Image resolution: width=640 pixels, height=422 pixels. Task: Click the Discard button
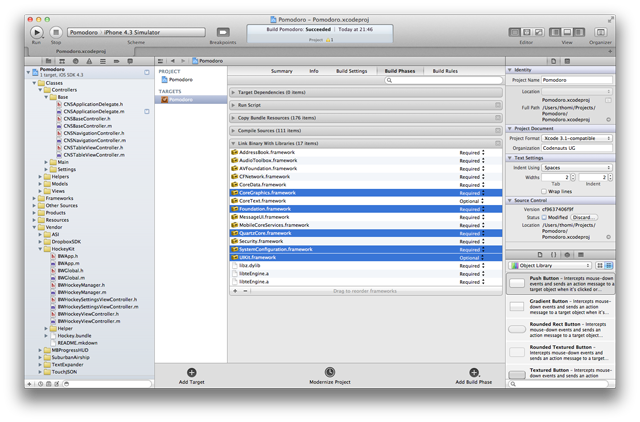[x=585, y=216]
